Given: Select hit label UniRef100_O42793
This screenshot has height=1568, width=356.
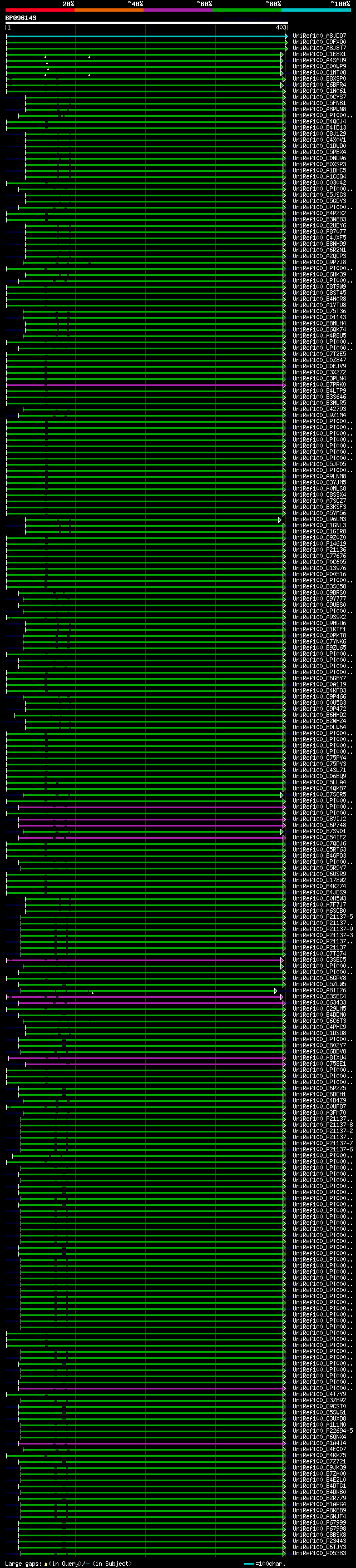Looking at the screenshot, I should coord(319,409).
